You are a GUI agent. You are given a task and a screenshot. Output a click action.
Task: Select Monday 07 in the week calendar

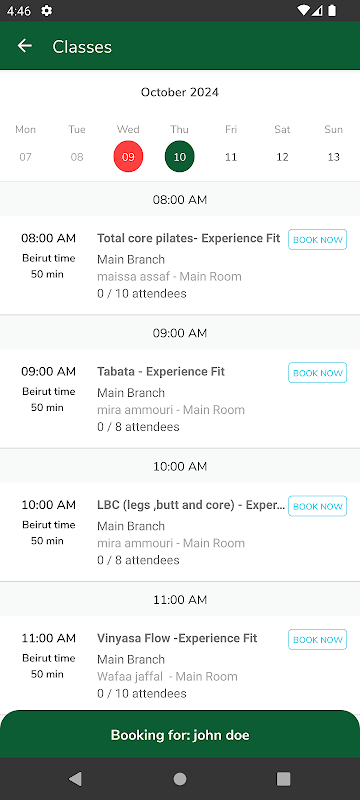tap(25, 157)
